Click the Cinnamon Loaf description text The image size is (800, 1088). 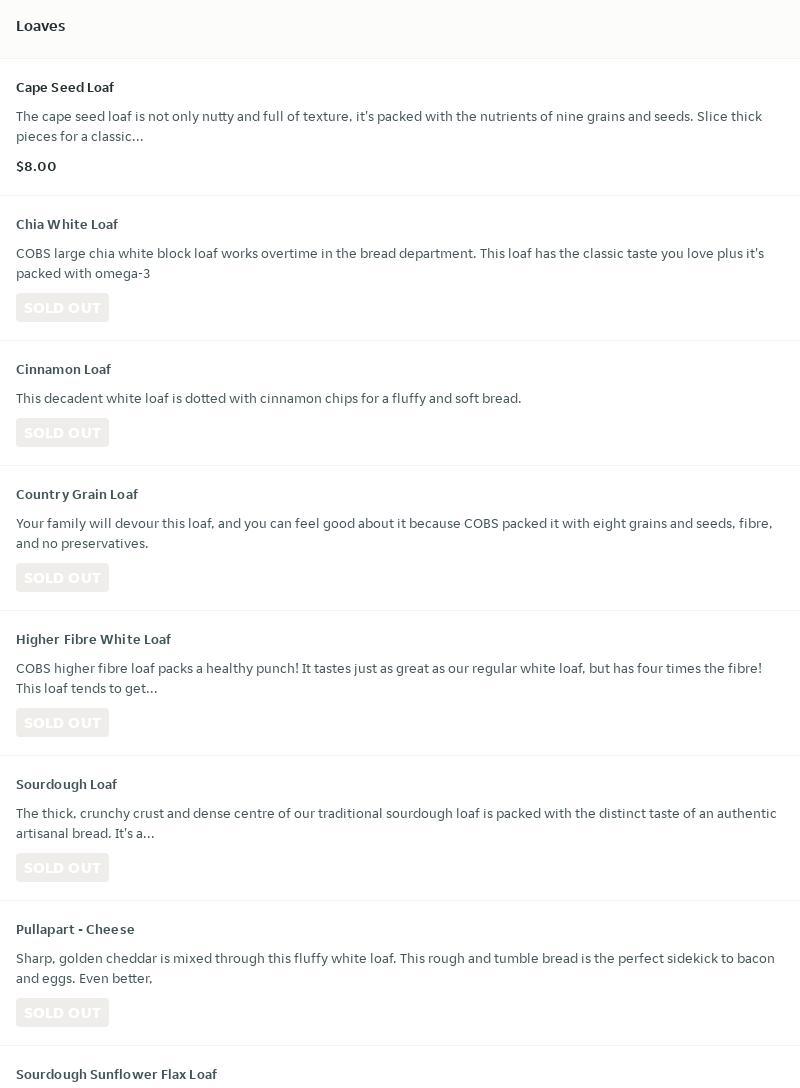[268, 399]
